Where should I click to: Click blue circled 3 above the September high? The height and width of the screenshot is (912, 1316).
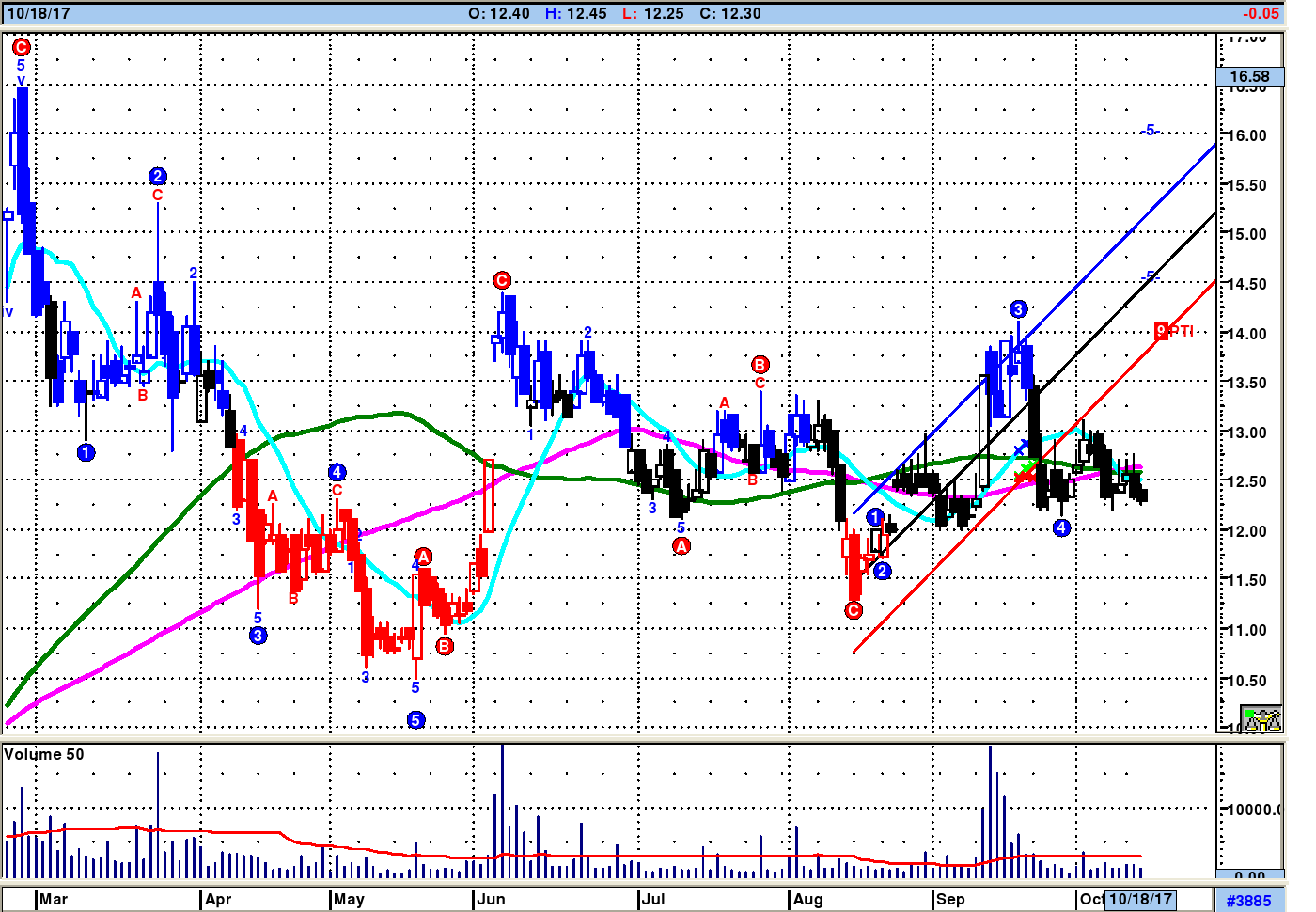(1018, 309)
